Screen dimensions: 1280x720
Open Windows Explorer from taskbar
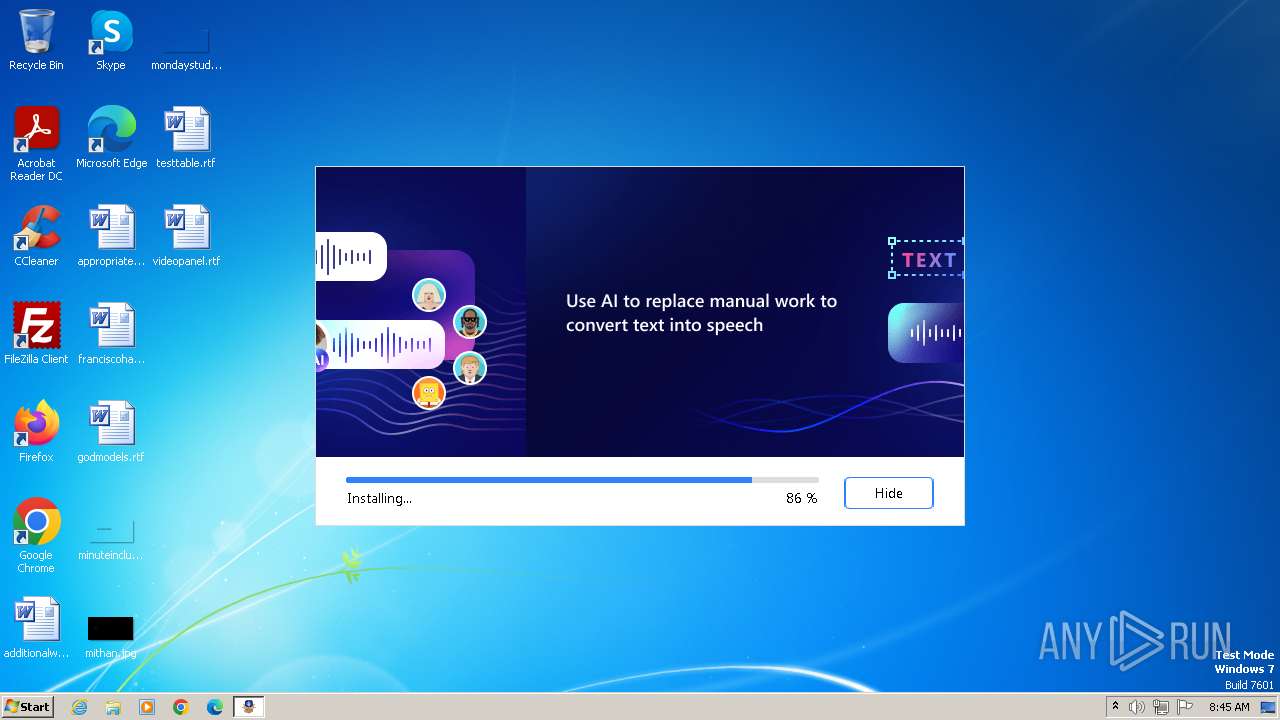(x=113, y=707)
